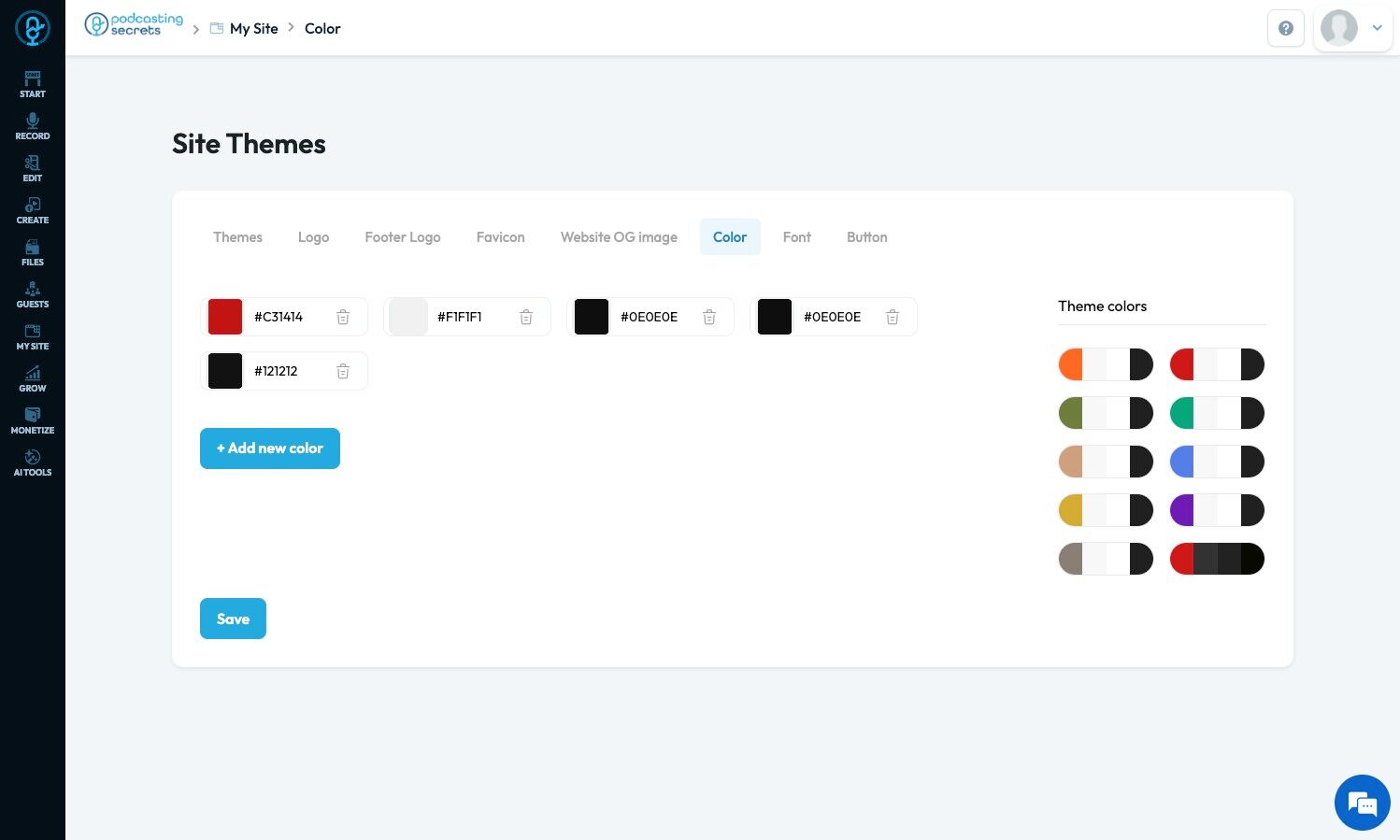Navigate to the GUESTS section

click(33, 294)
